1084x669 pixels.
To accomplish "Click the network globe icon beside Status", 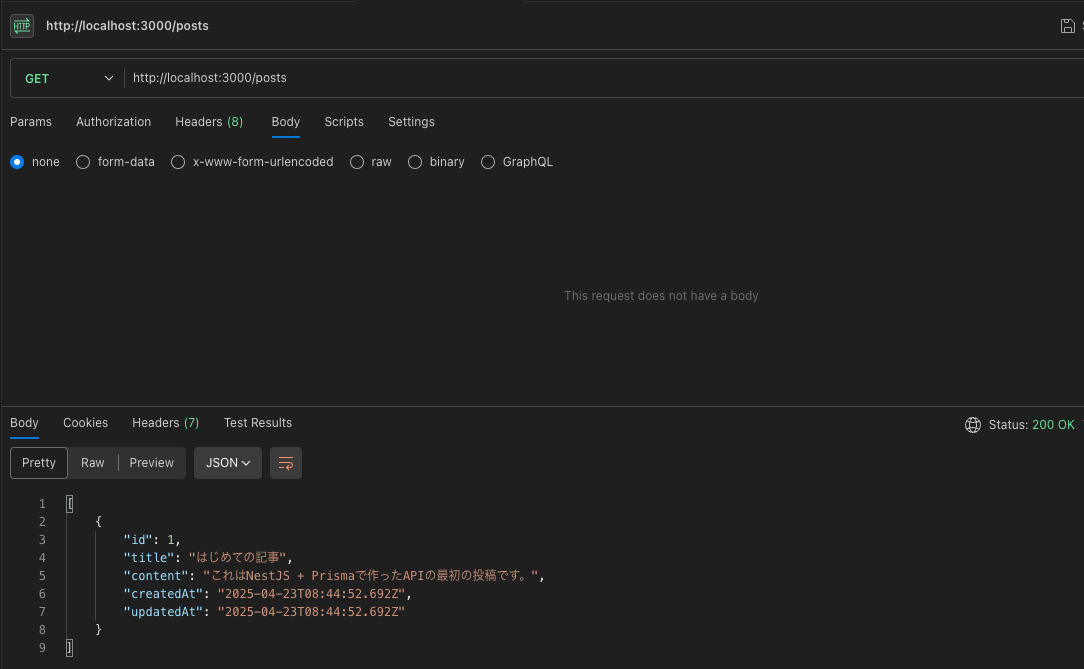I will 973,425.
